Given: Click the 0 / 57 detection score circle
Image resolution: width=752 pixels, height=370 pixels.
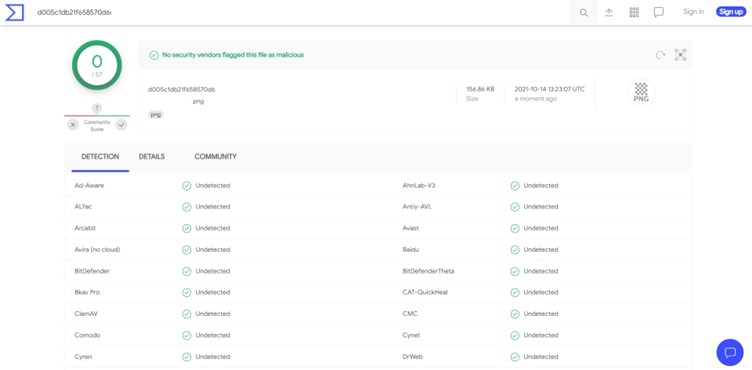Looking at the screenshot, I should pos(97,65).
